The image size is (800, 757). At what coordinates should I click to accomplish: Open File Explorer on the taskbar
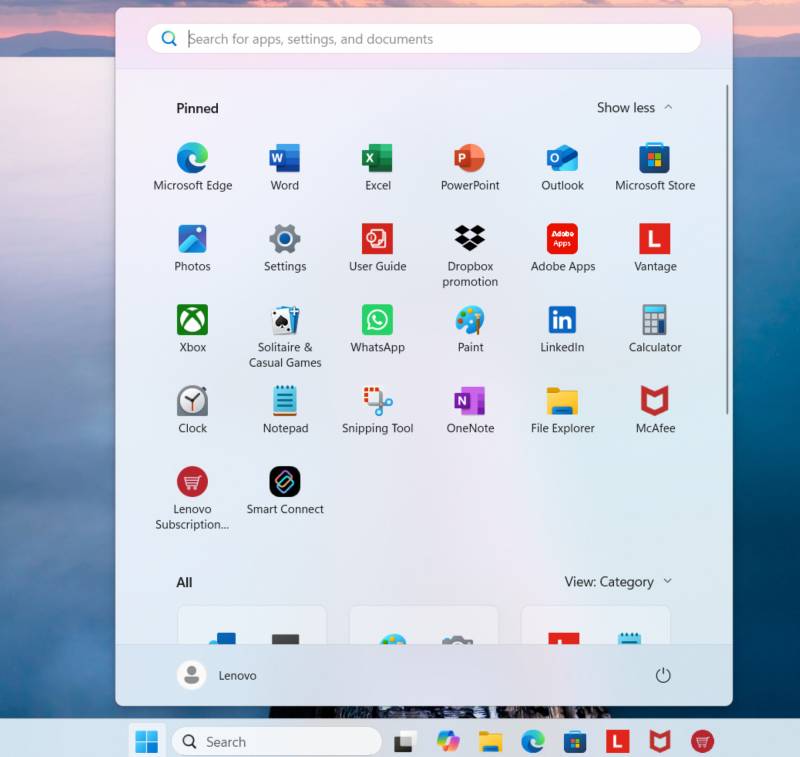click(490, 741)
